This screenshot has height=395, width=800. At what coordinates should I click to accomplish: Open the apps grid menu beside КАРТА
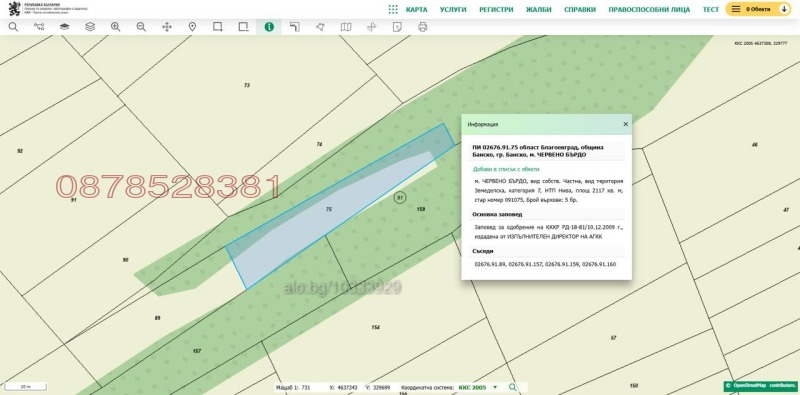[393, 9]
